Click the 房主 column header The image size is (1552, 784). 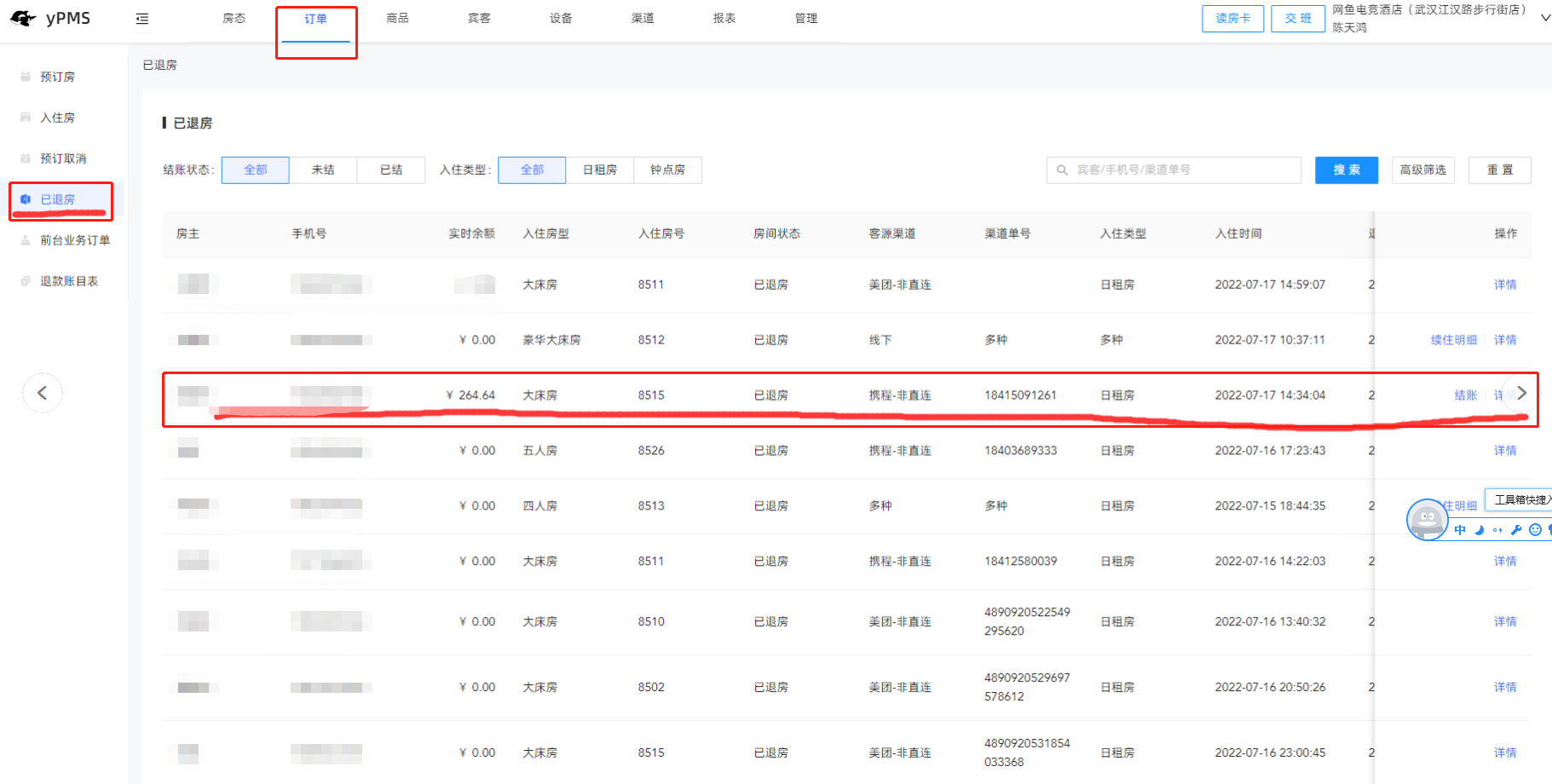(x=188, y=233)
